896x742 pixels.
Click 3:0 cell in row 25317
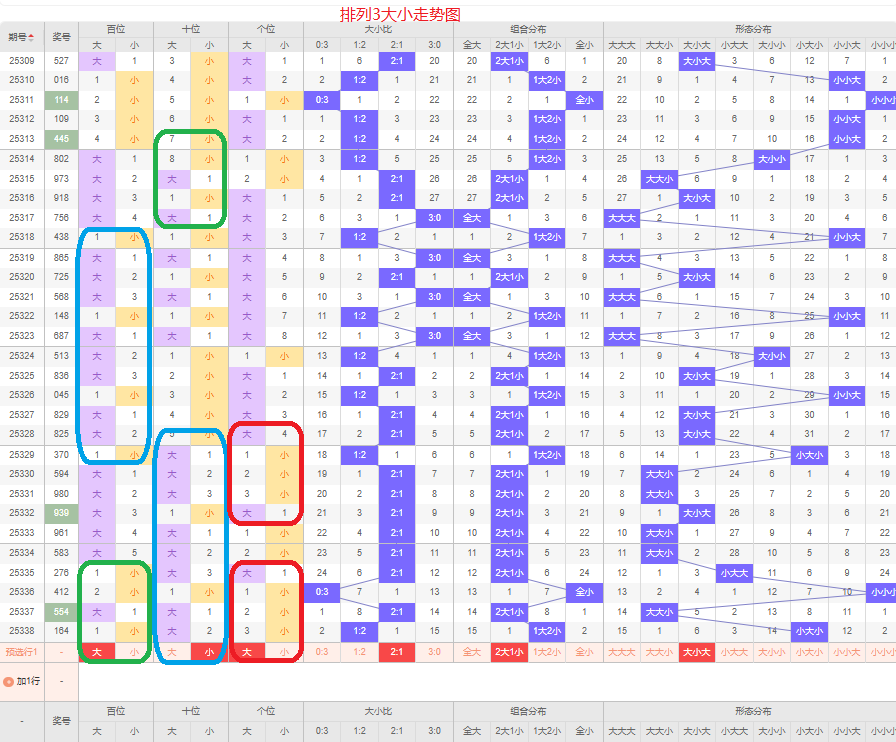tap(434, 218)
